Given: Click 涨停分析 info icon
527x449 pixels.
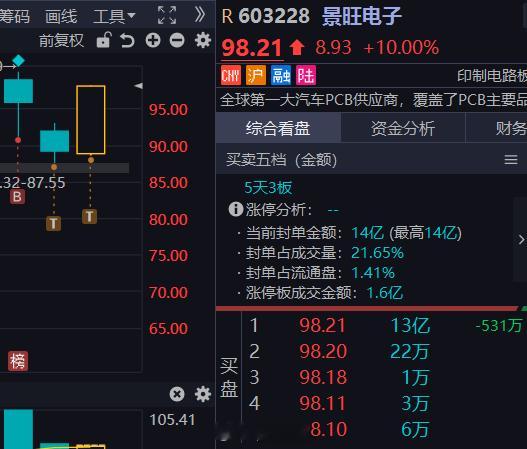Looking at the screenshot, I should (x=236, y=209).
